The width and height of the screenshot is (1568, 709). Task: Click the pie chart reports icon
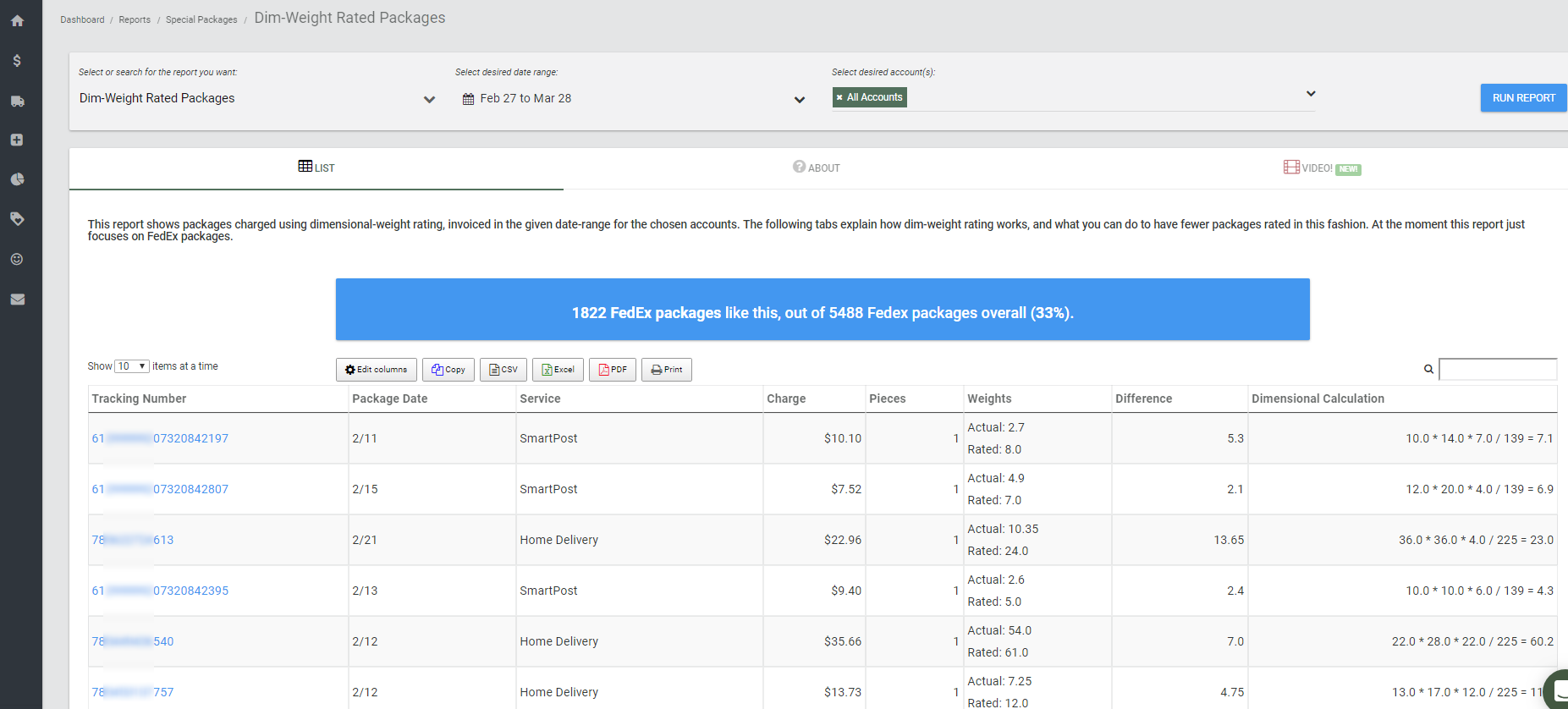point(17,179)
